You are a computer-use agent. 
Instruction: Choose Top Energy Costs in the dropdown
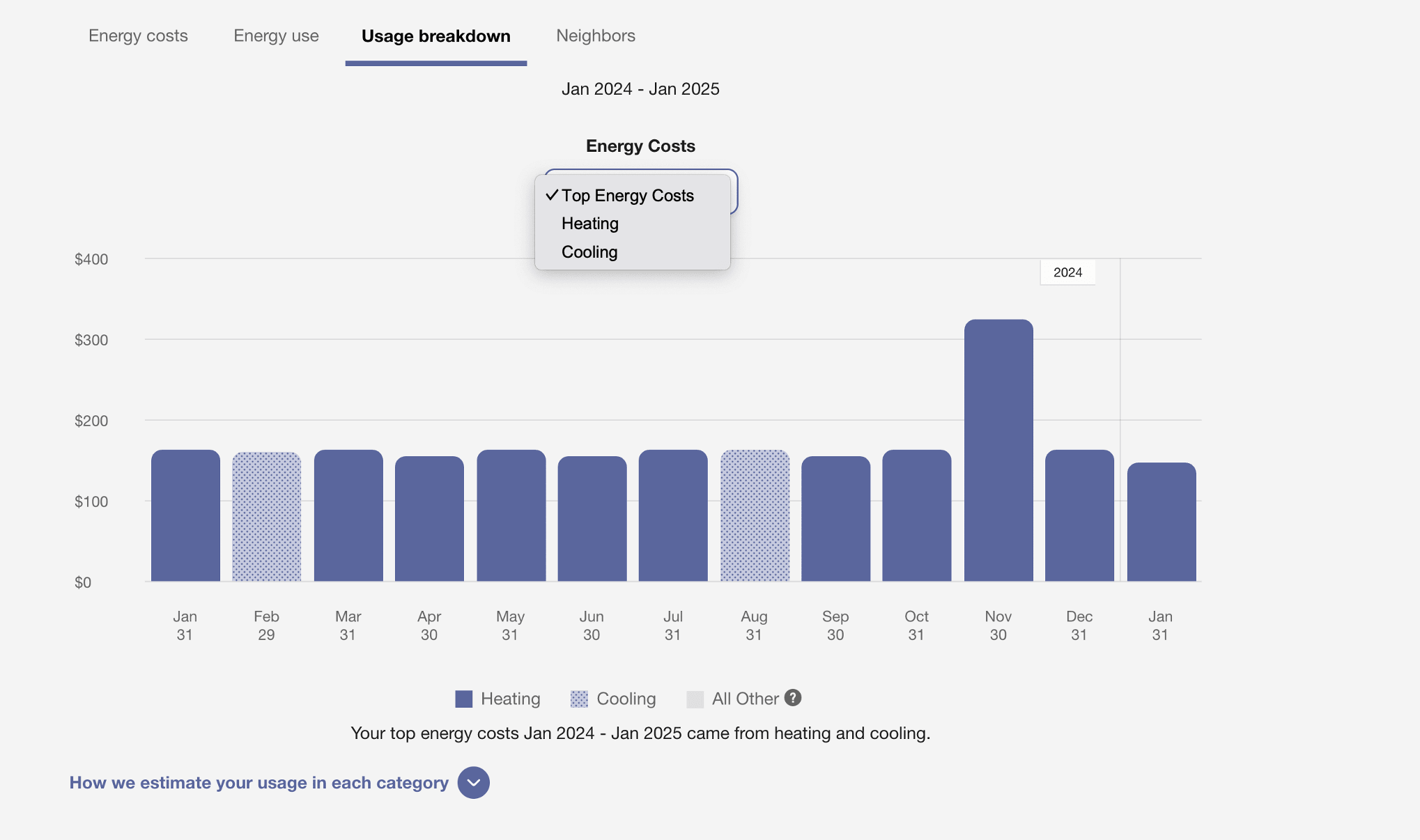(x=627, y=196)
